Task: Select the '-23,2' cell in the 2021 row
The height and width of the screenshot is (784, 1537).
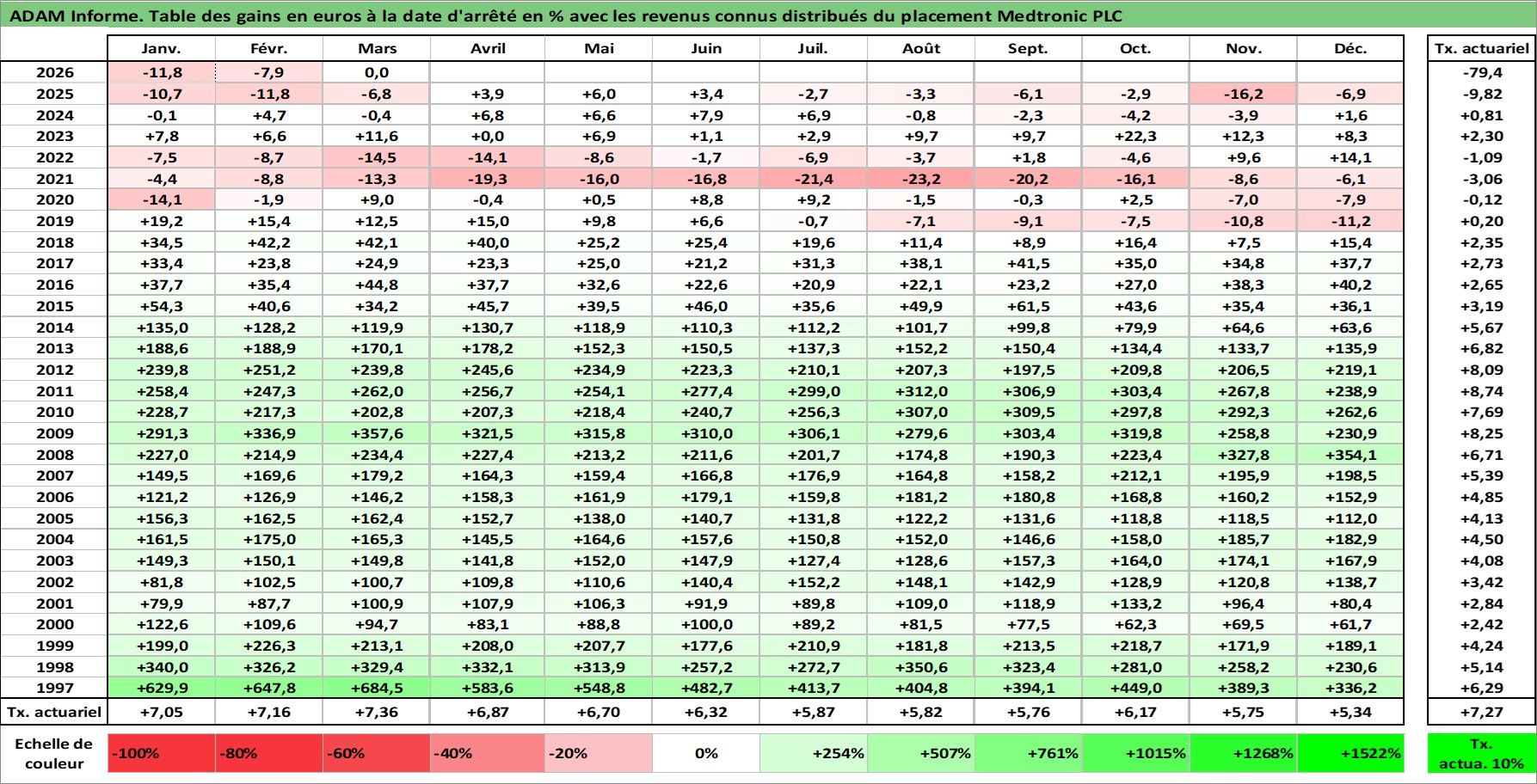Action: click(x=921, y=179)
